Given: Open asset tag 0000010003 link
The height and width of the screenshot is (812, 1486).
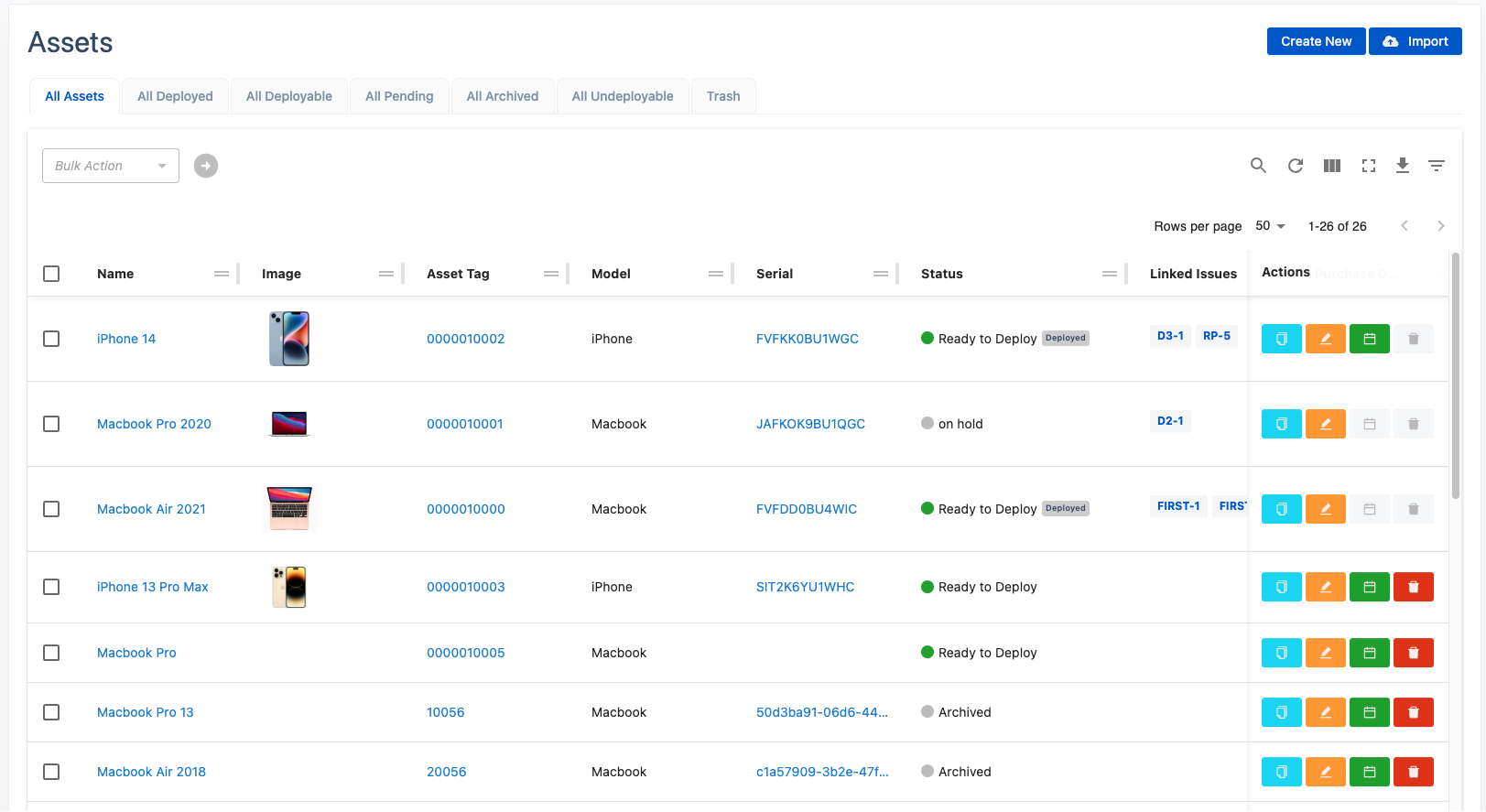Looking at the screenshot, I should 465,587.
